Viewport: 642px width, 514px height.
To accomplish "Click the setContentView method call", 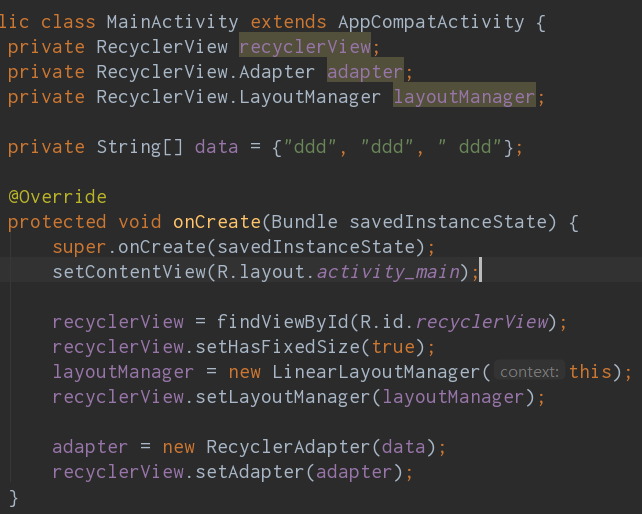I will coord(129,272).
